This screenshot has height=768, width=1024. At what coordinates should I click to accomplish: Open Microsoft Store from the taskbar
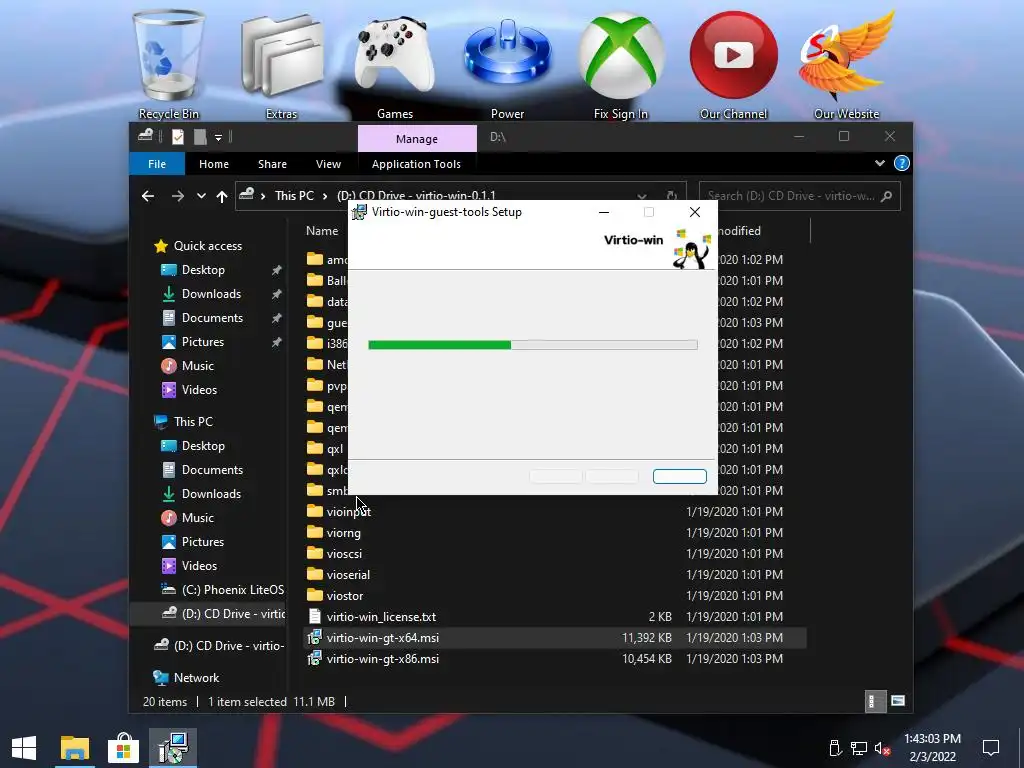(x=123, y=748)
